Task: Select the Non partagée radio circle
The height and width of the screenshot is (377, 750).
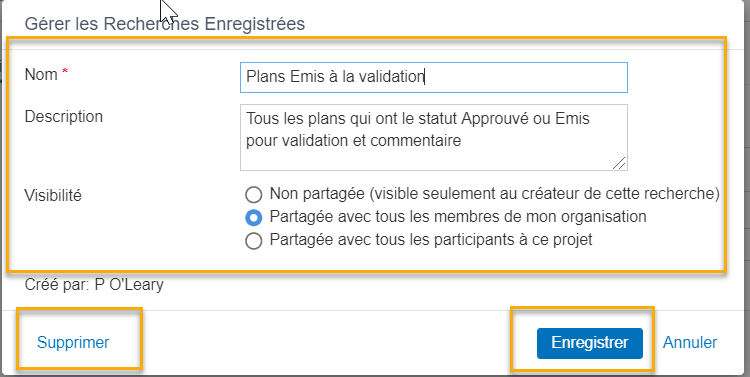Action: tap(254, 195)
